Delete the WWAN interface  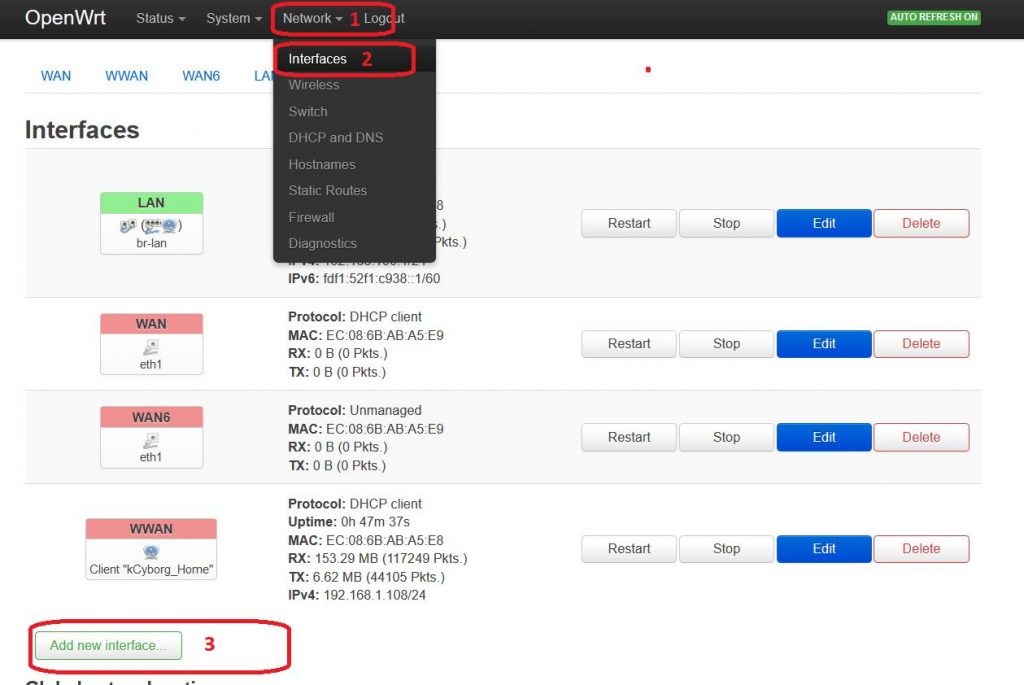pyautogui.click(x=921, y=549)
